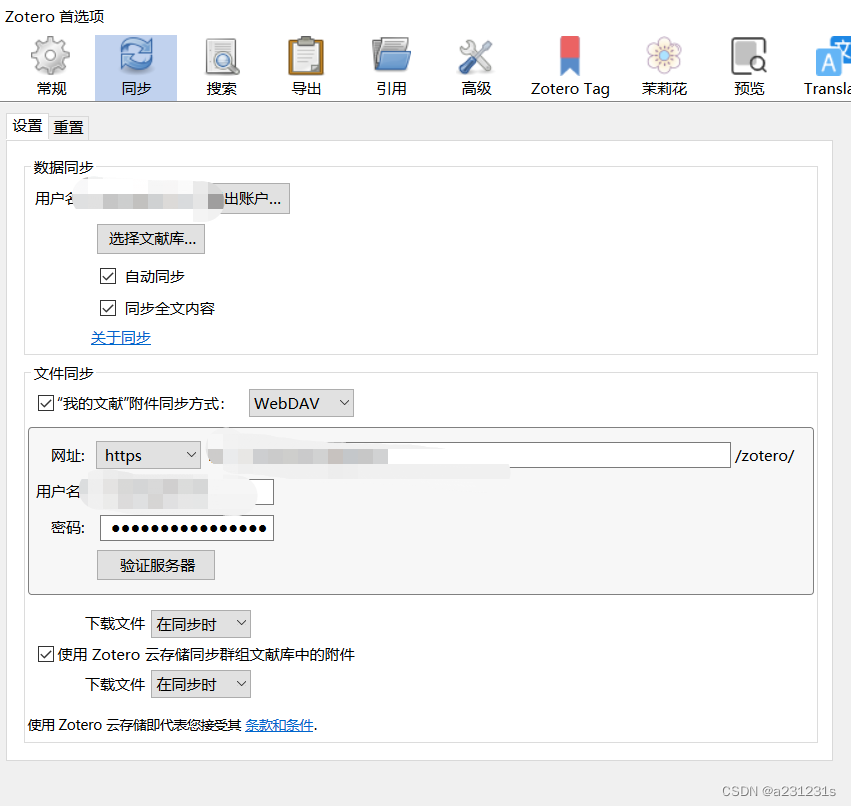This screenshot has width=851, height=806.
Task: Click the 密码 password field
Action: (187, 528)
